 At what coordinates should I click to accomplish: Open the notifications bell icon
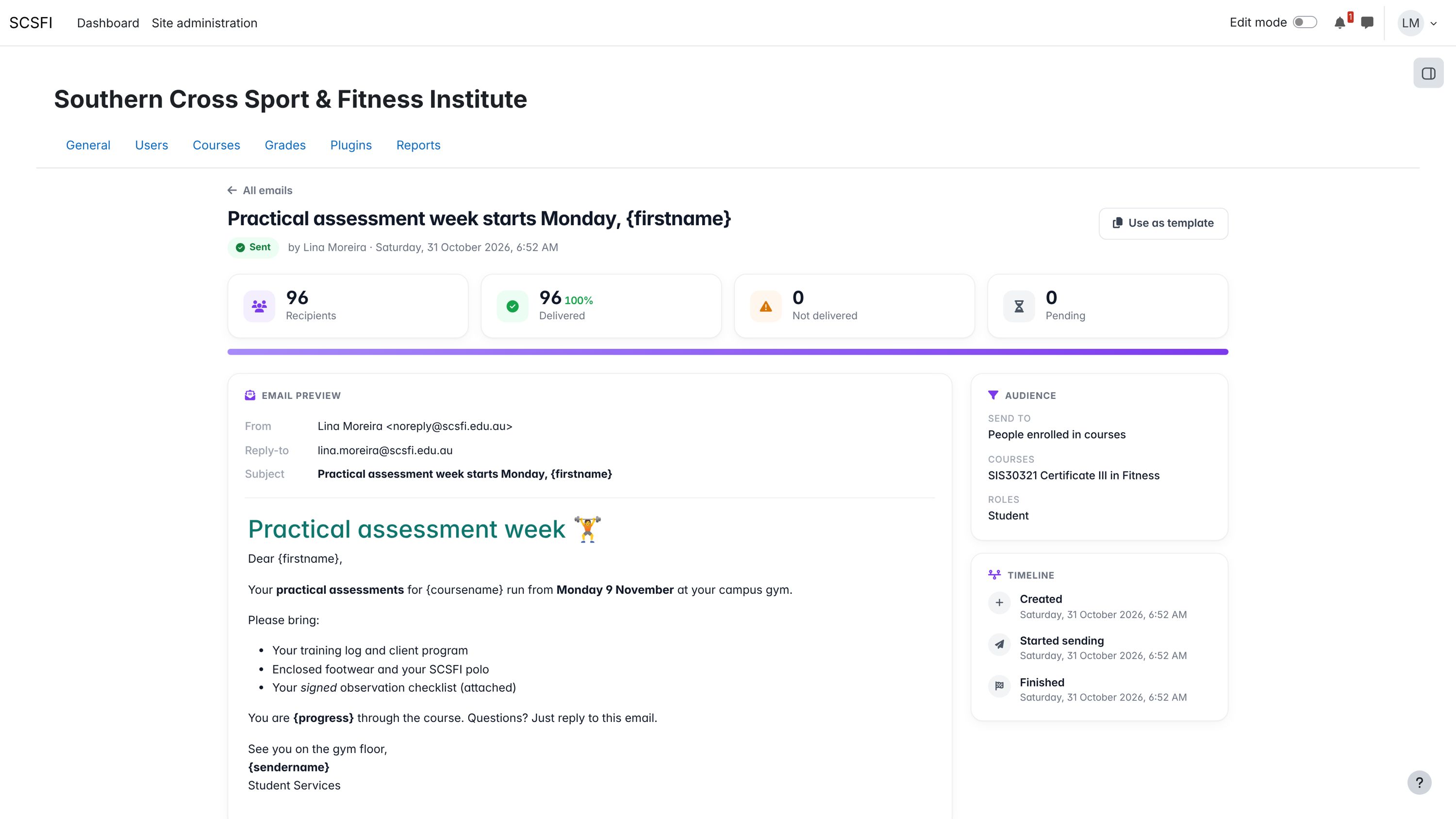(1340, 23)
